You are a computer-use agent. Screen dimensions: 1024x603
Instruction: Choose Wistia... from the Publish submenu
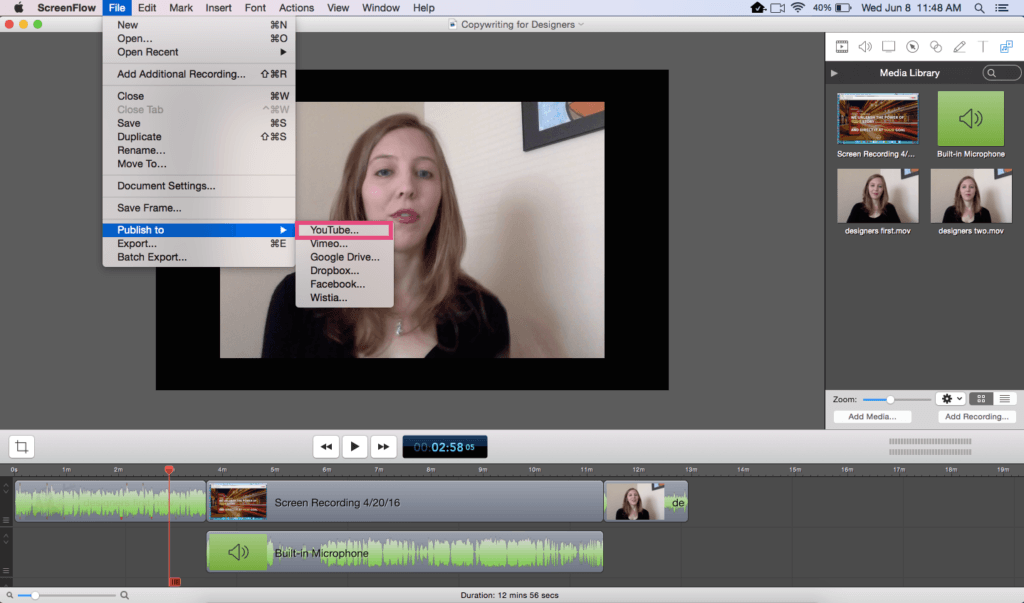point(344,298)
